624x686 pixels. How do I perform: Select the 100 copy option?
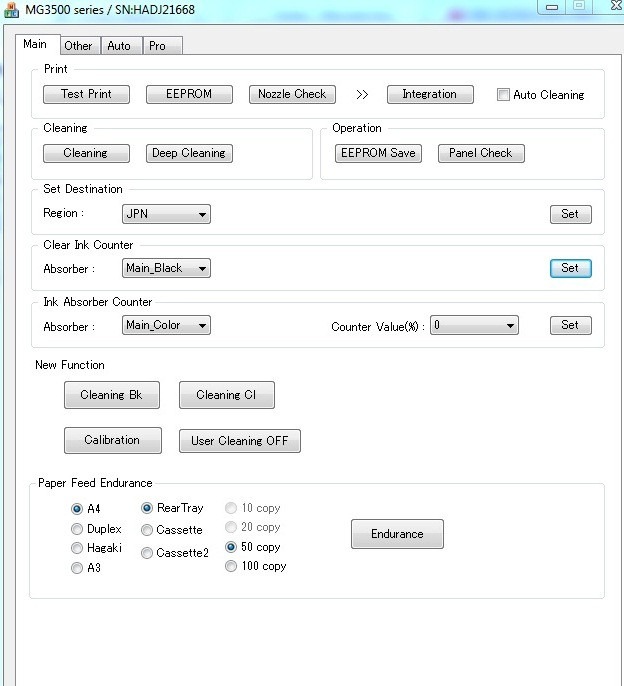coord(231,566)
